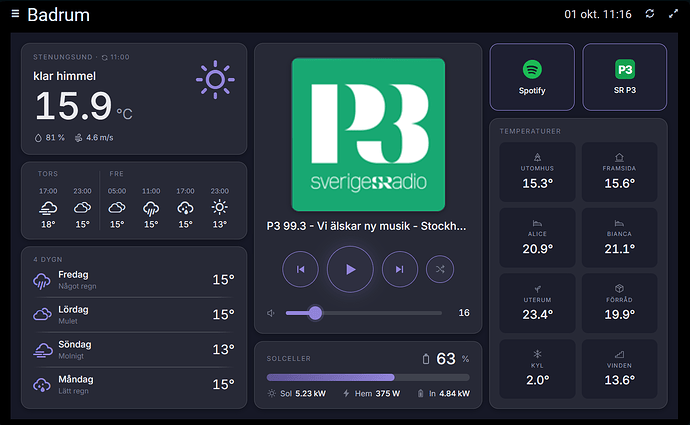Click the In battery charging icon
Viewport: 690px width, 425px height.
[x=420, y=393]
